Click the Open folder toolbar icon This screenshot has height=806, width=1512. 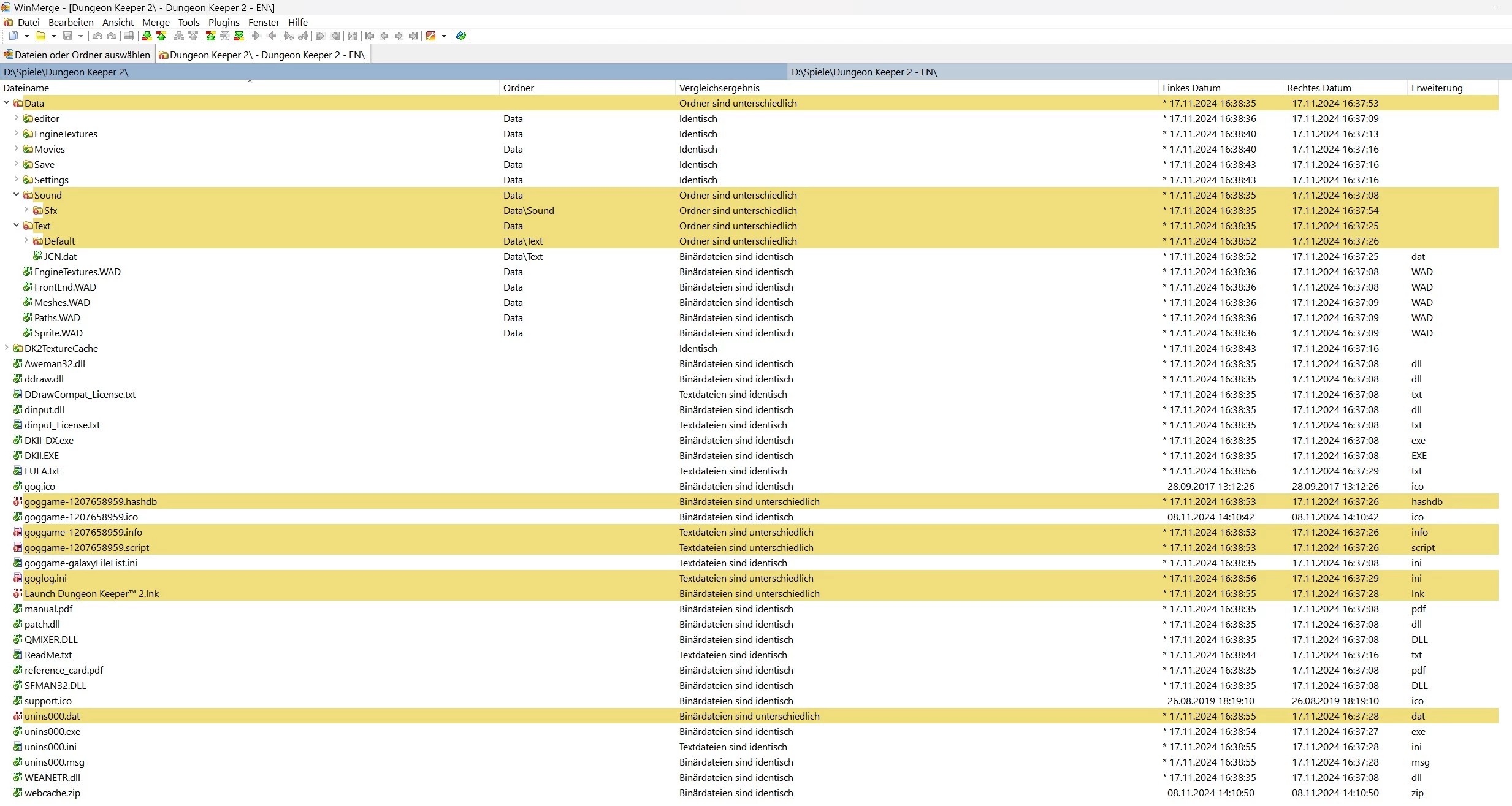click(40, 36)
